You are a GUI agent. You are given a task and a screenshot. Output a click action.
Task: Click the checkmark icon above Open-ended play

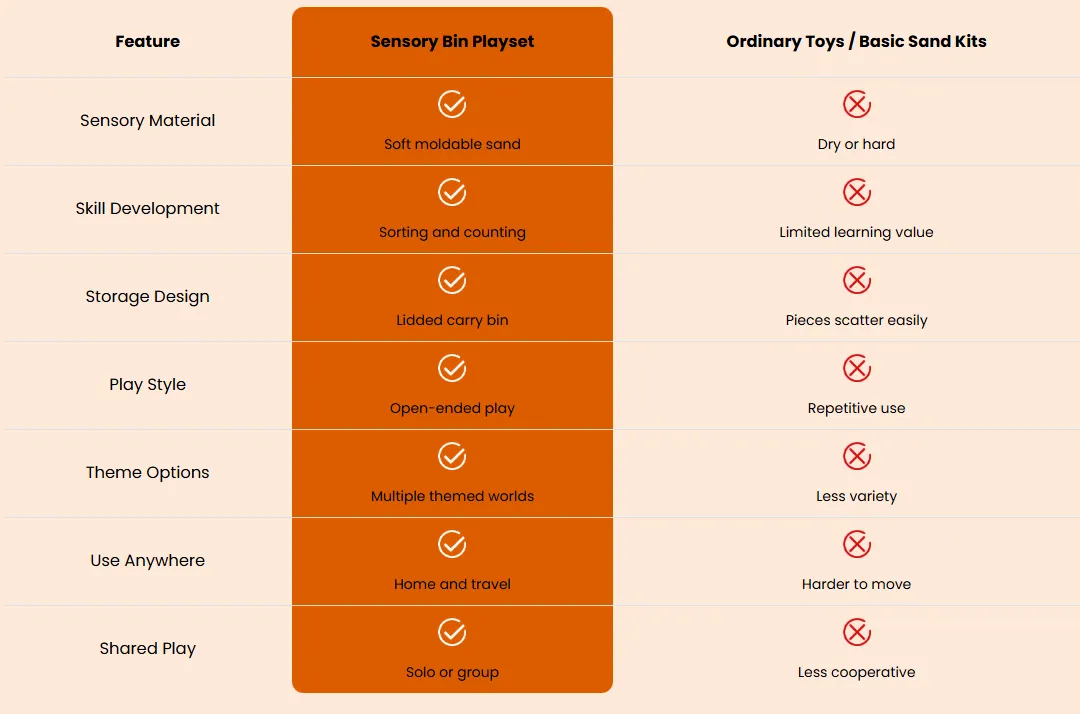pyautogui.click(x=452, y=368)
